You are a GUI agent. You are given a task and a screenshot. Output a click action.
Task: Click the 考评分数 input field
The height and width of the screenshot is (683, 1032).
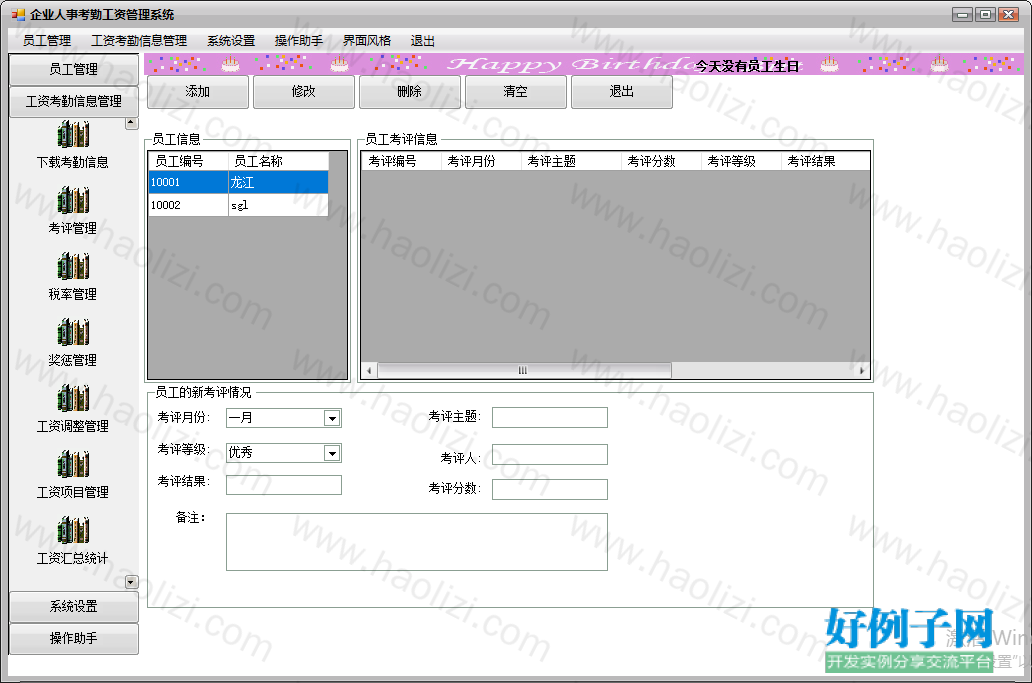(550, 490)
